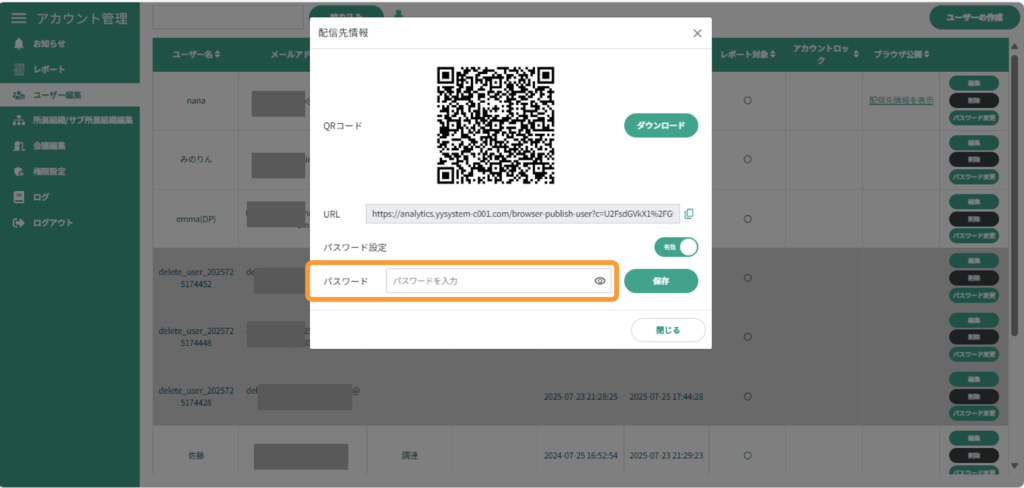Click the パスワードを入力 field

(x=498, y=281)
